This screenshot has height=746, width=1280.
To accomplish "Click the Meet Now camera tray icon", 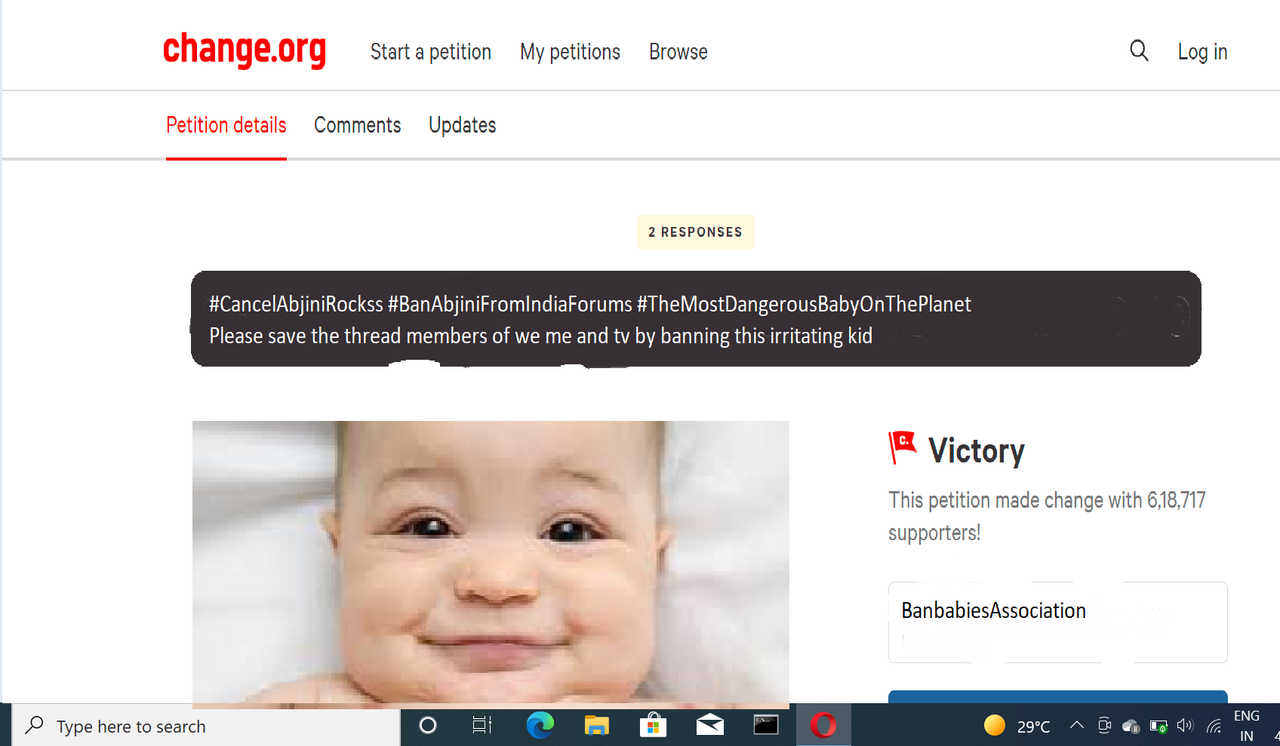I will tap(1104, 726).
